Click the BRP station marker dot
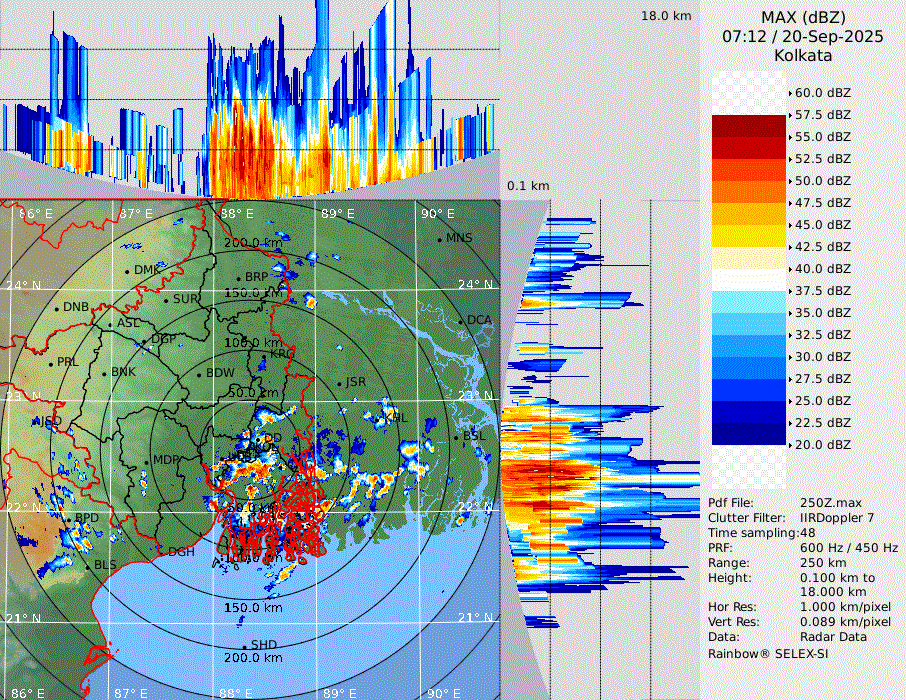Viewport: 906px width, 700px height. tap(238, 279)
